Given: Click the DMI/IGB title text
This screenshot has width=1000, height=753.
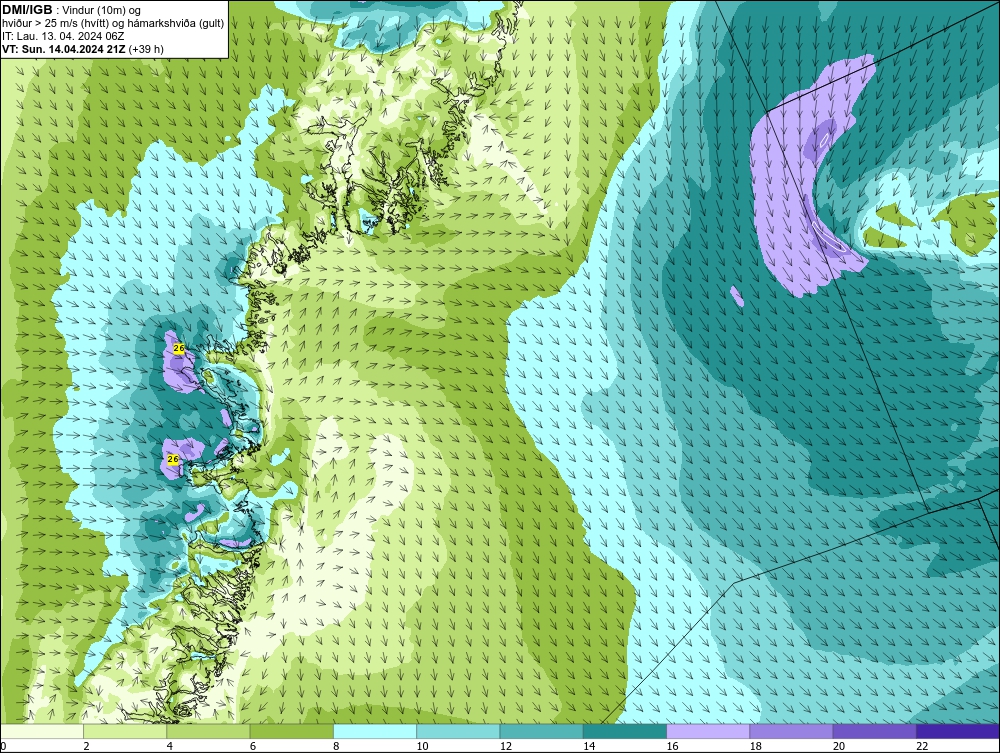Looking at the screenshot, I should pos(27,10).
